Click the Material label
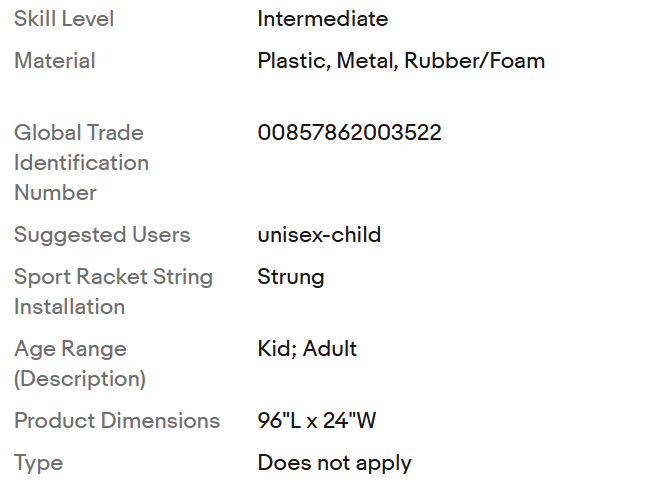This screenshot has height=496, width=659. (55, 61)
